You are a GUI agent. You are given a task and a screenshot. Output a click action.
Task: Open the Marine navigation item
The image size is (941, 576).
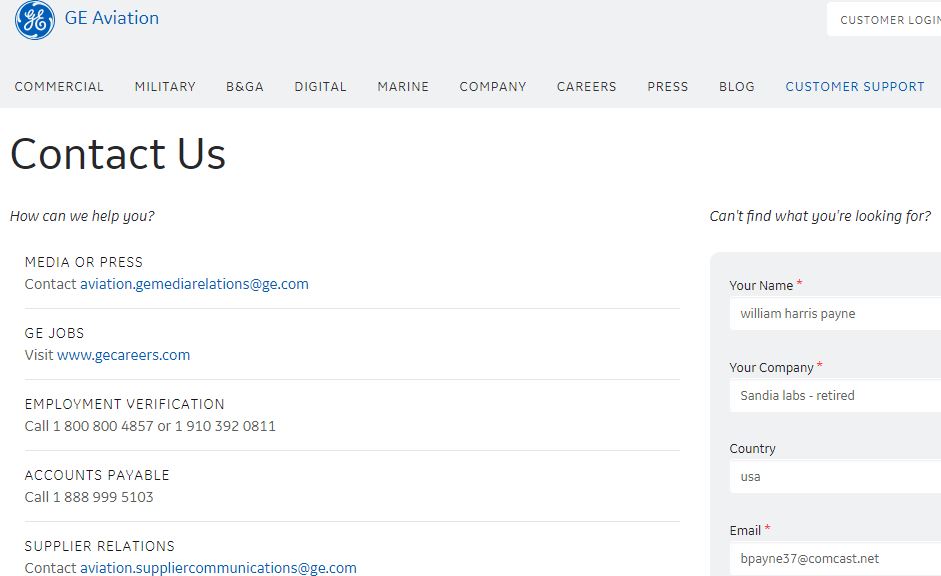[x=403, y=87]
